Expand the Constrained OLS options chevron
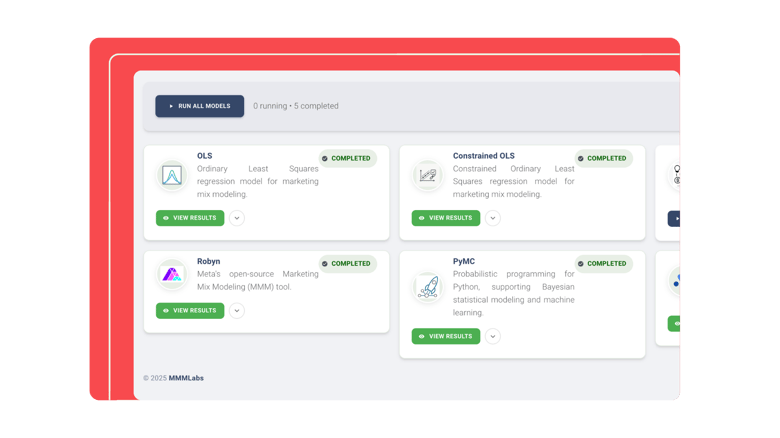The width and height of the screenshot is (780, 438). pyautogui.click(x=493, y=218)
